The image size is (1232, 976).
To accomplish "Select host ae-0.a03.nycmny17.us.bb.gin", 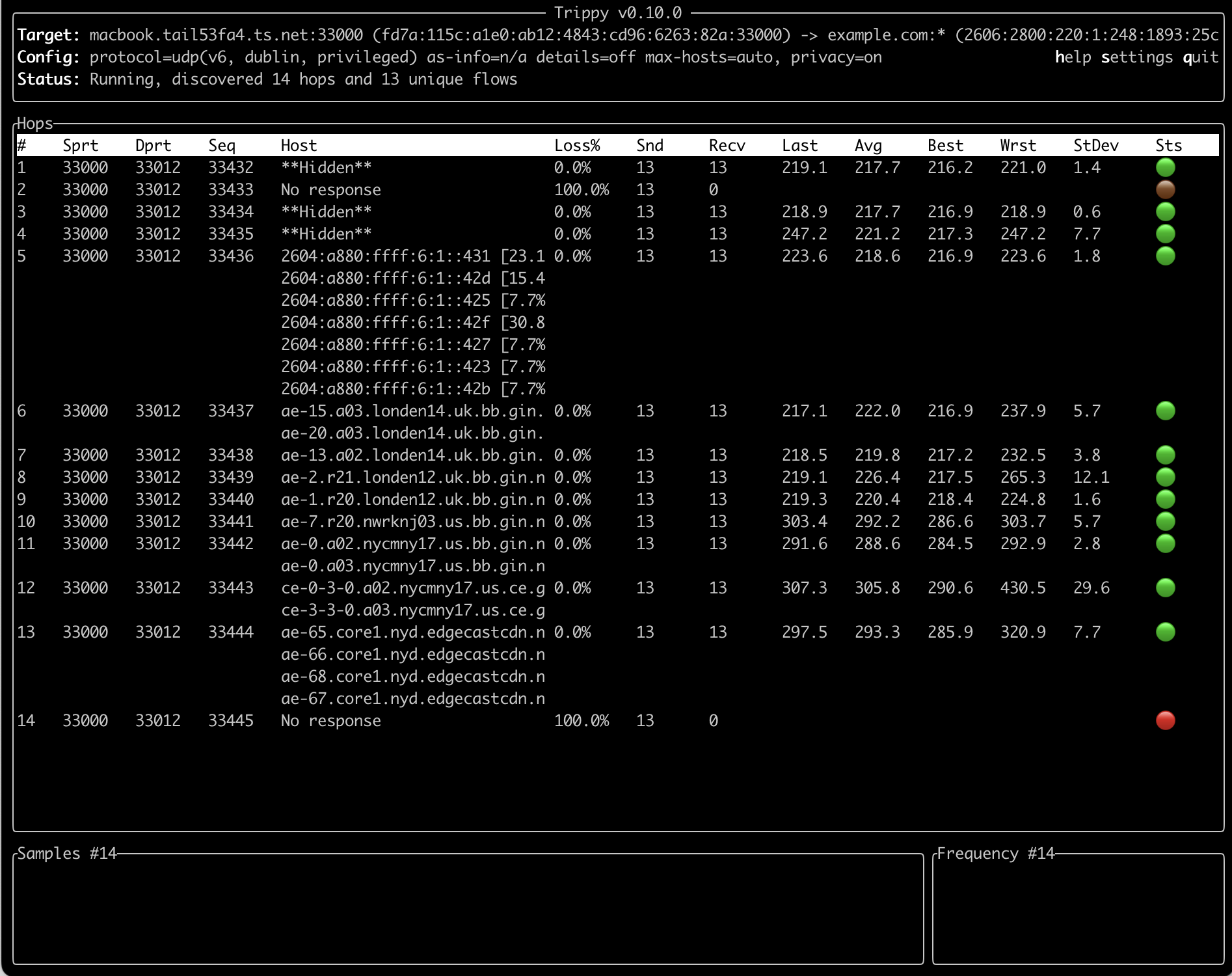I will 412,565.
